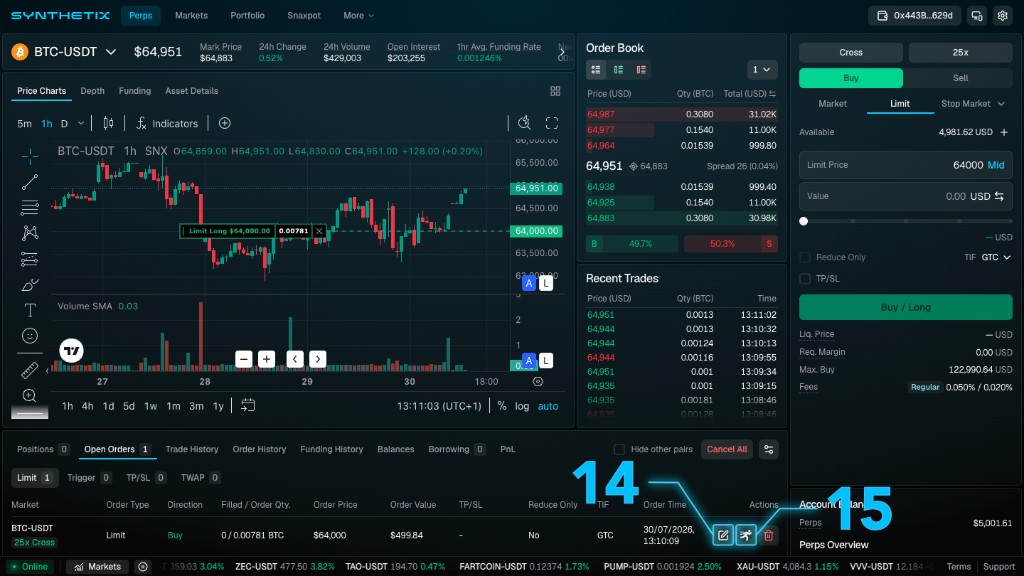Viewport: 1024px width, 576px height.
Task: Cancel the Limit Long order label on chart
Action: (x=319, y=231)
